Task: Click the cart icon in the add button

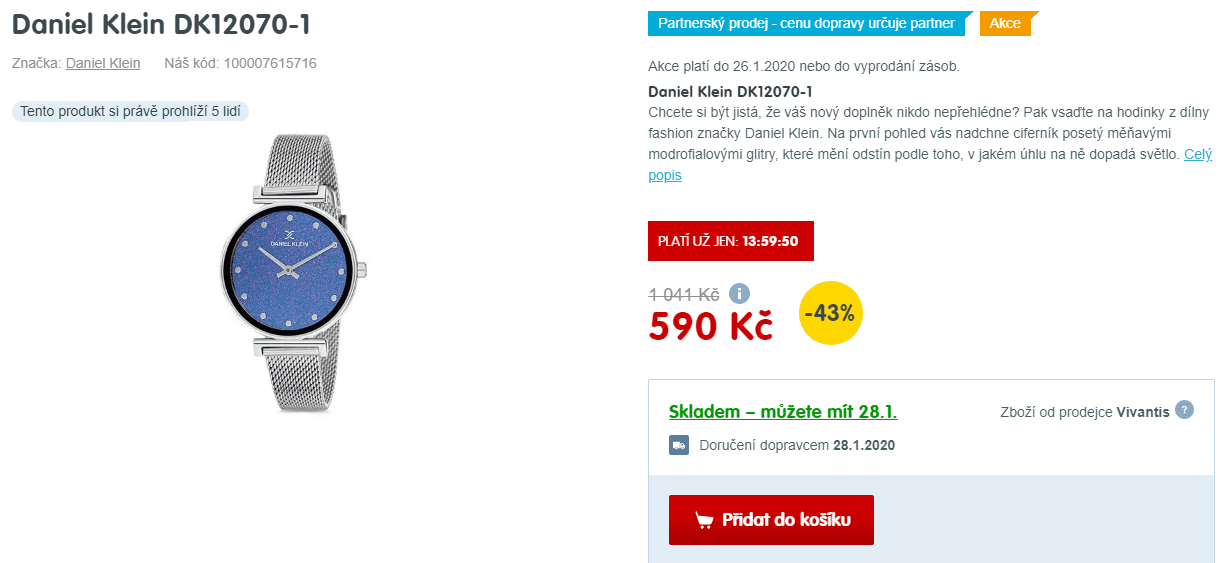Action: point(704,520)
